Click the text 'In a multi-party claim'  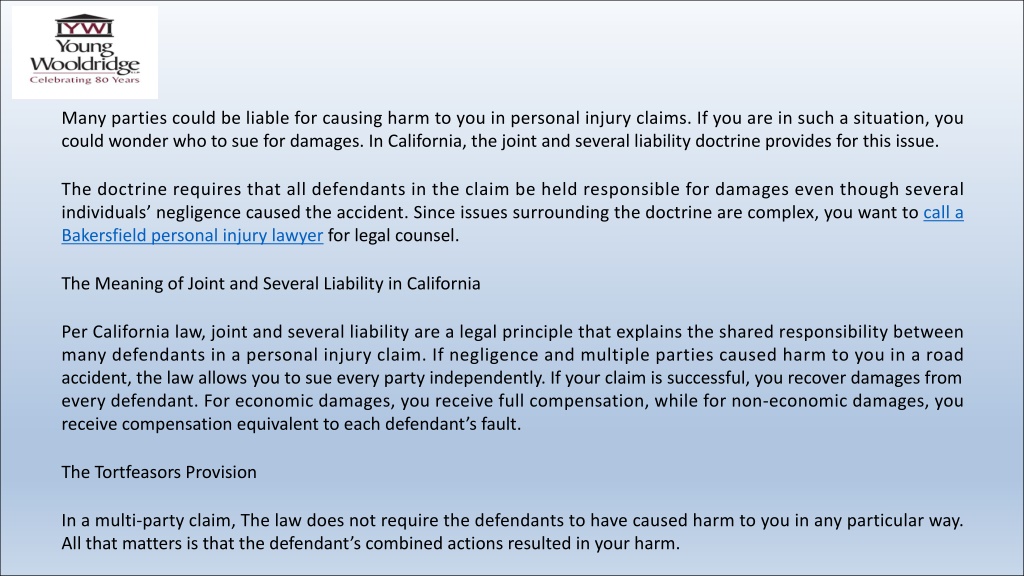coord(149,520)
